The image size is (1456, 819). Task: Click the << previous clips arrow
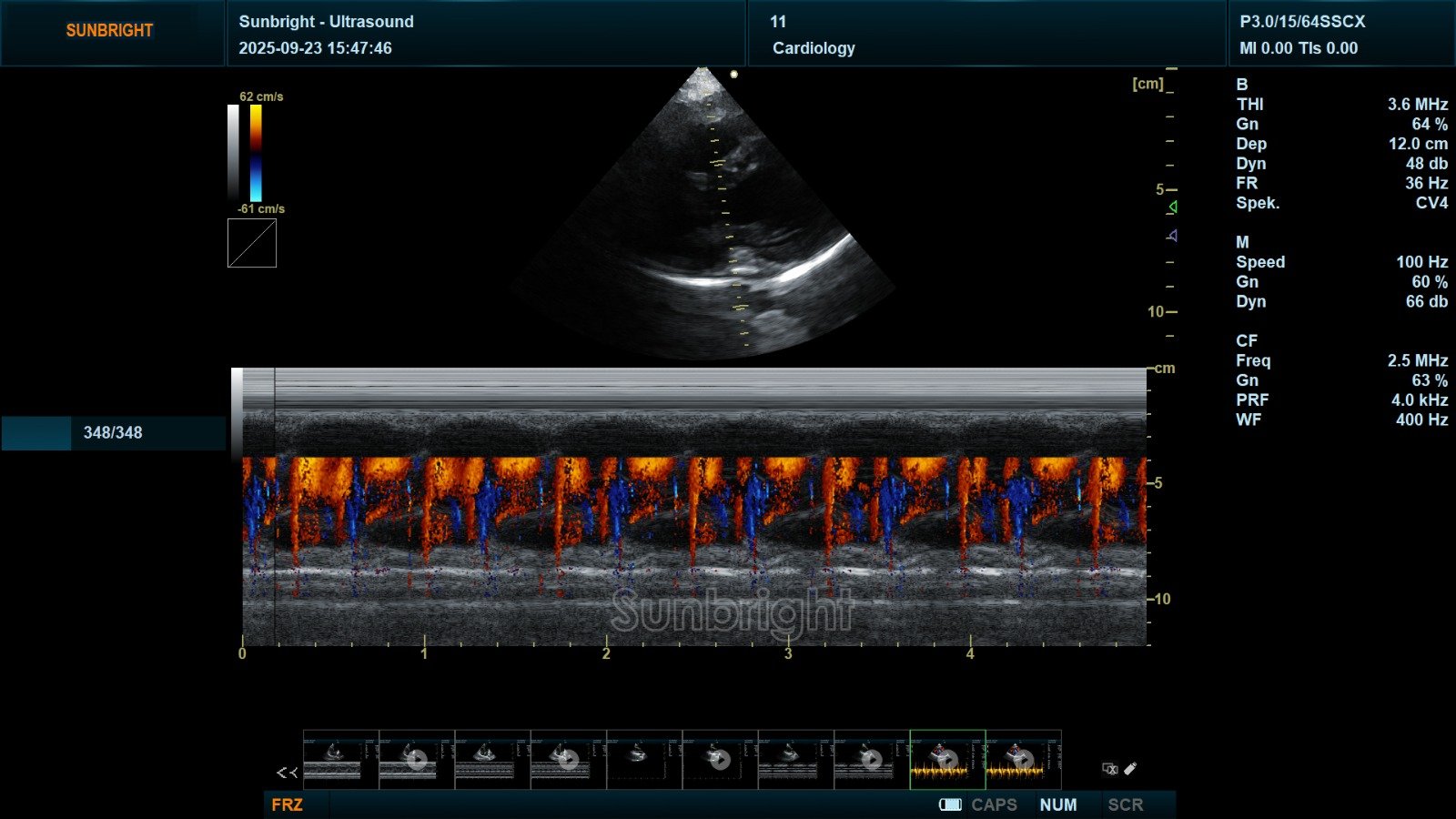287,773
